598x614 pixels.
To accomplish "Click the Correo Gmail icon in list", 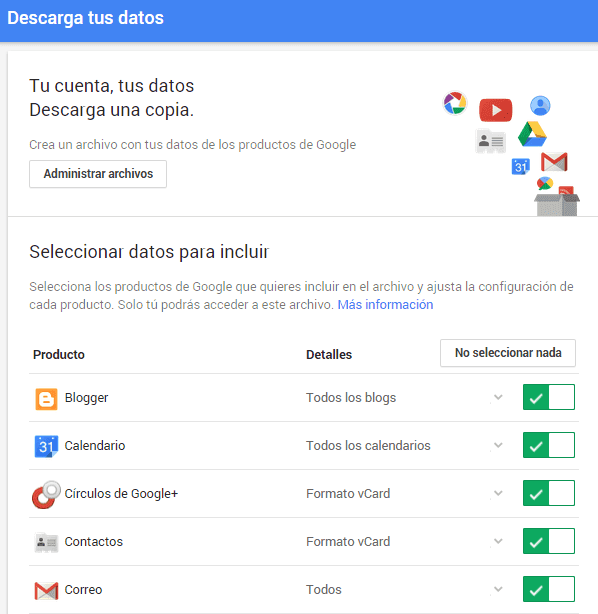I will [x=46, y=591].
